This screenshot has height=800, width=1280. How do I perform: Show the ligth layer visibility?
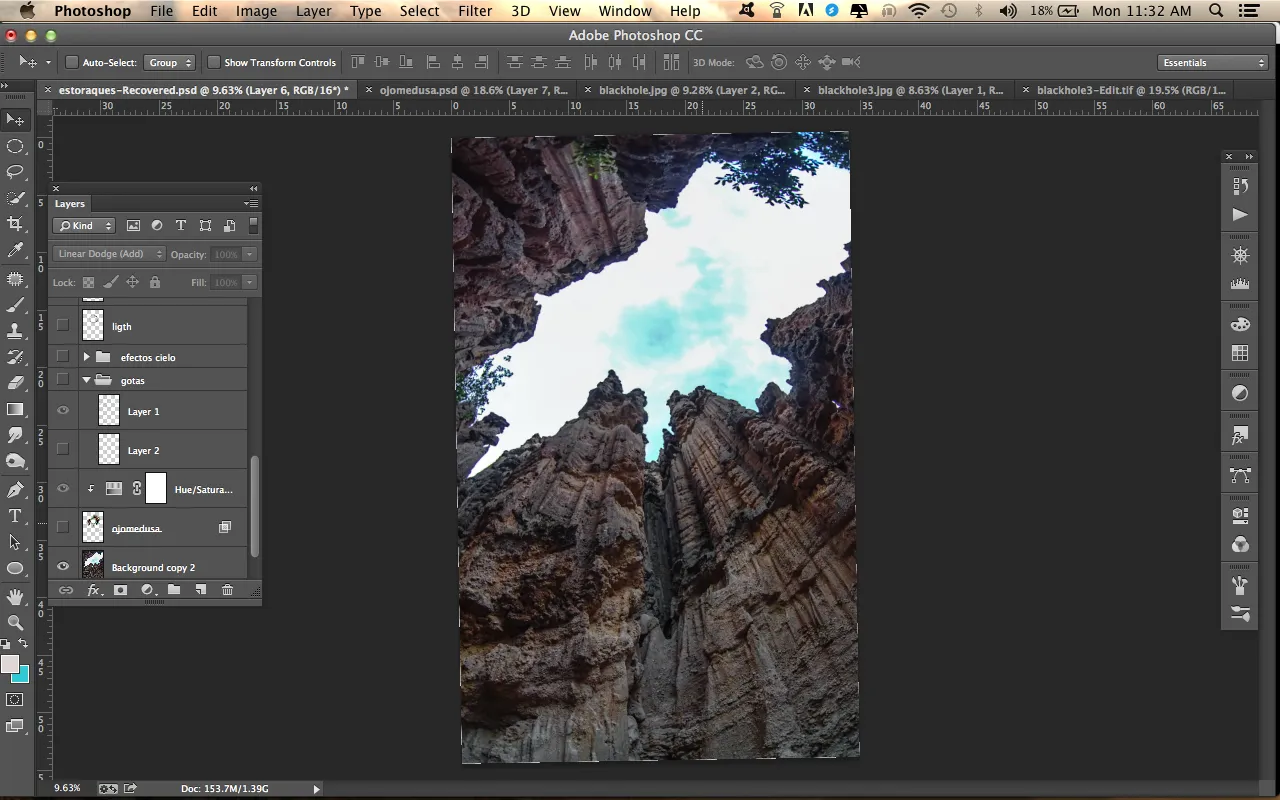63,325
